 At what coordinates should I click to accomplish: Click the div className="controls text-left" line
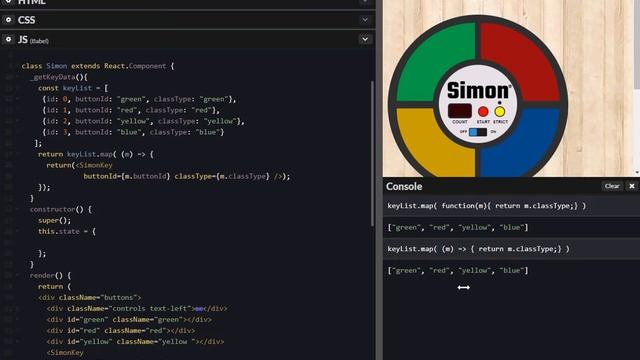point(137,308)
